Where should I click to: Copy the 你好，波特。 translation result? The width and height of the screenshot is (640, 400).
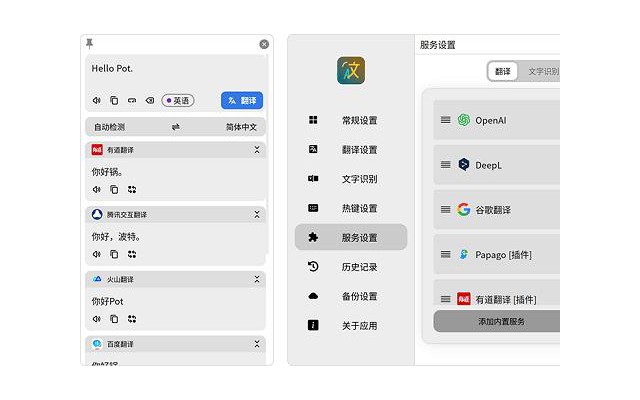(114, 254)
